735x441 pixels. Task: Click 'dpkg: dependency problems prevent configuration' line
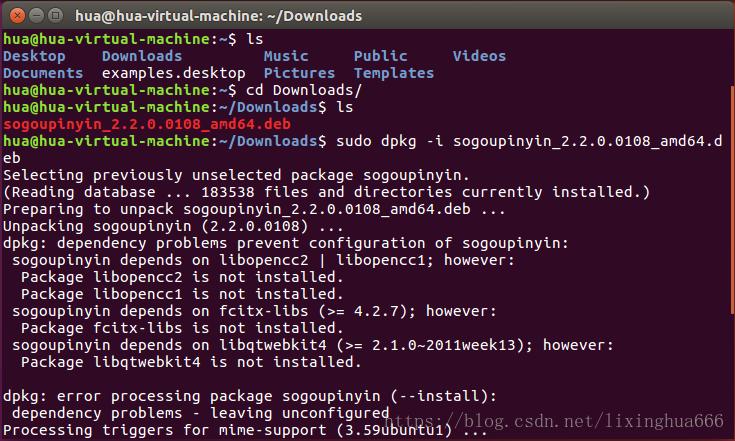click(x=285, y=243)
